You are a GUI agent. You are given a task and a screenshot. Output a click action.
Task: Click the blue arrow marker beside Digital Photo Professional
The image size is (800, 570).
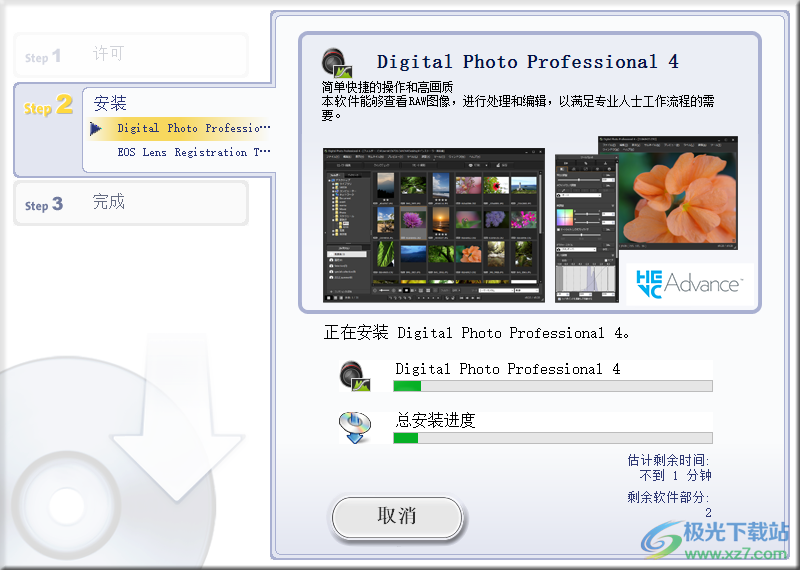[x=95, y=129]
